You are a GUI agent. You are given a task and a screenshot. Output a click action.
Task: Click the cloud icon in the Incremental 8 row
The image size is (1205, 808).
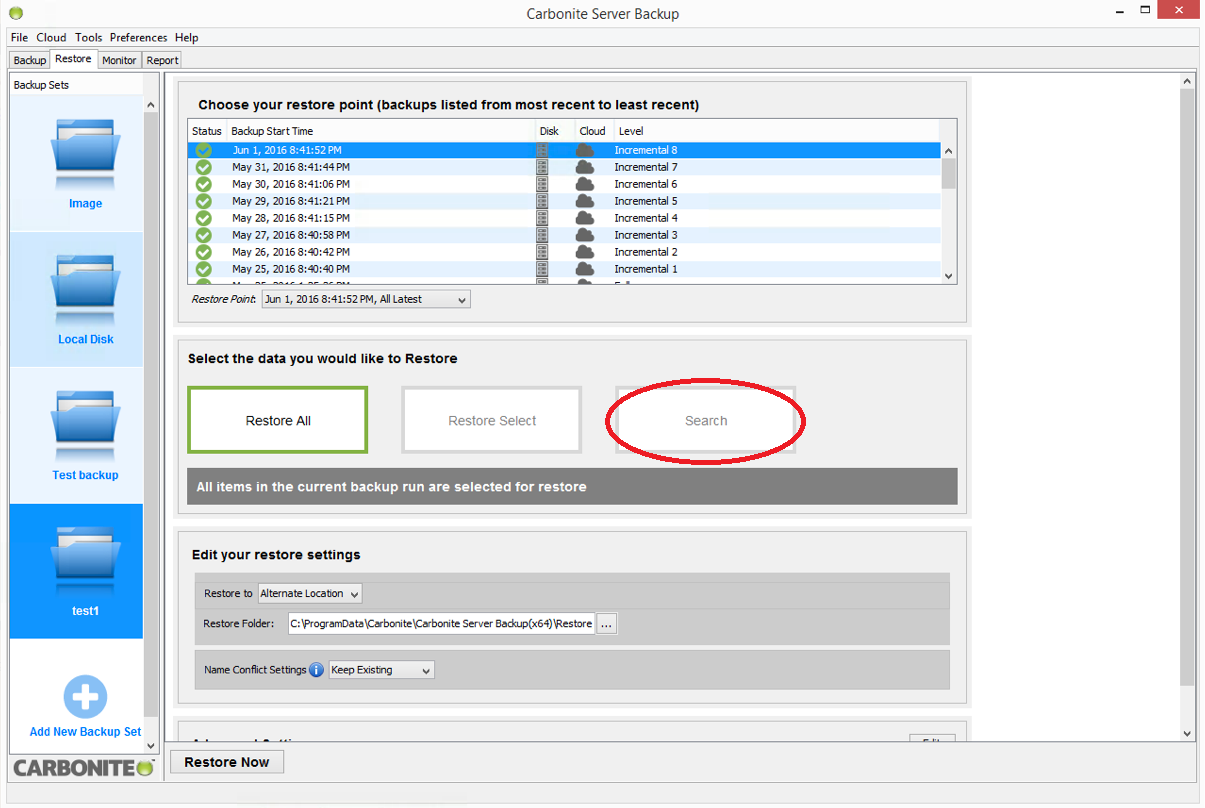[x=585, y=150]
